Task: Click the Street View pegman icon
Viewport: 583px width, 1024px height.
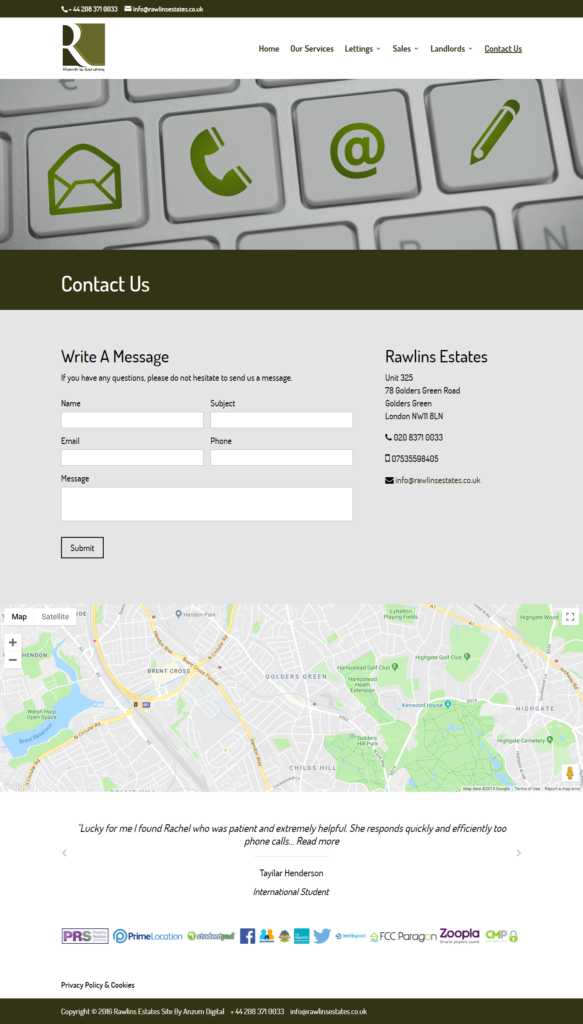Action: (x=569, y=773)
